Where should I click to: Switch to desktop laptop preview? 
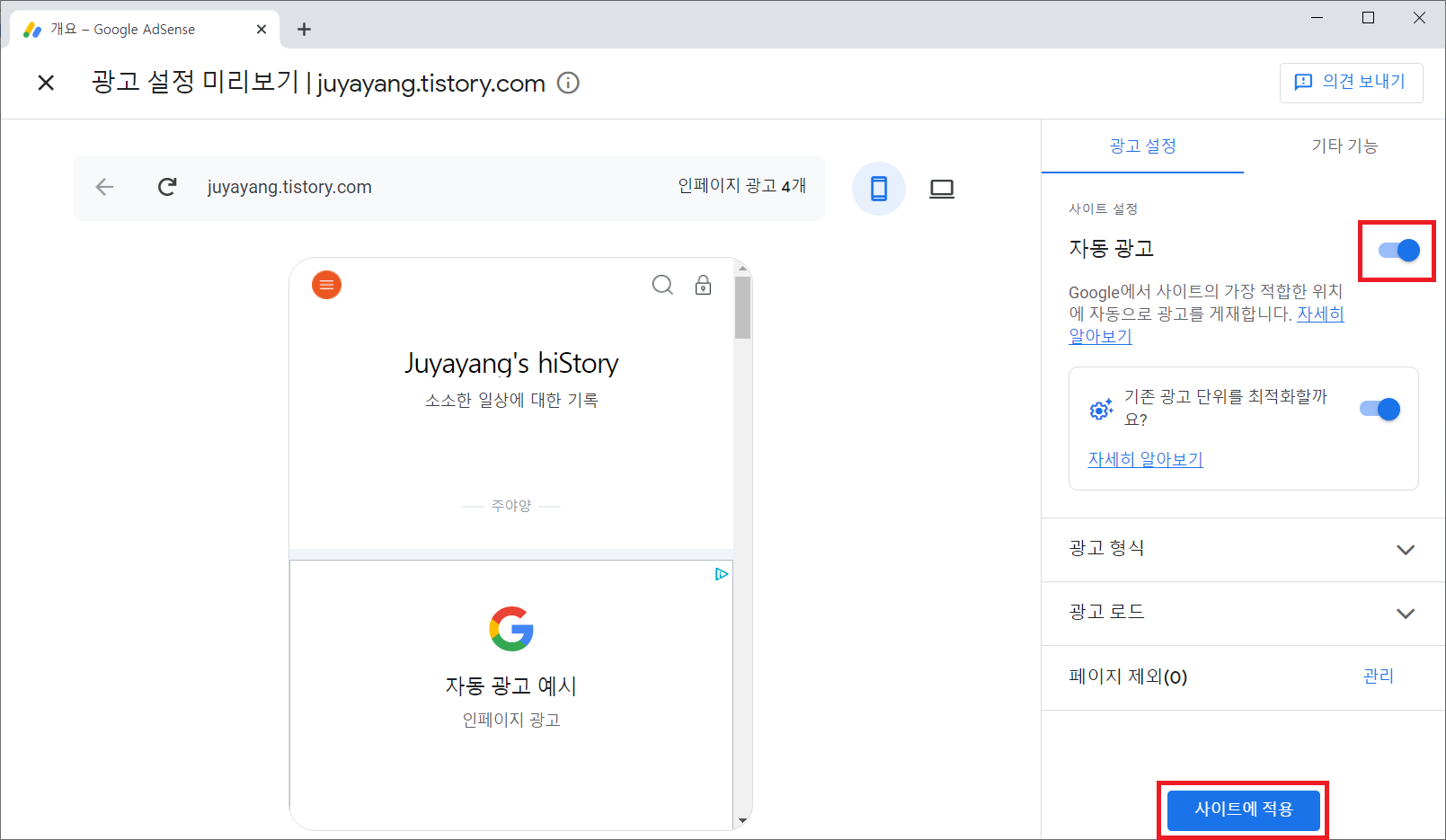942,189
